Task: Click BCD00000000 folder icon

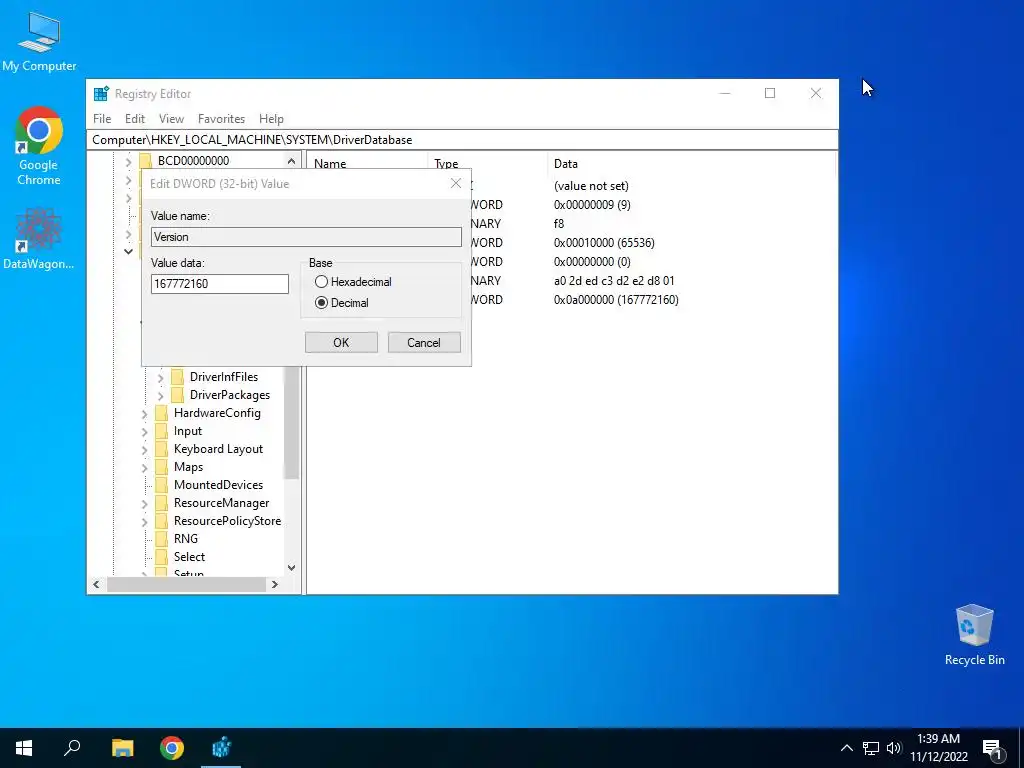Action: click(x=146, y=161)
